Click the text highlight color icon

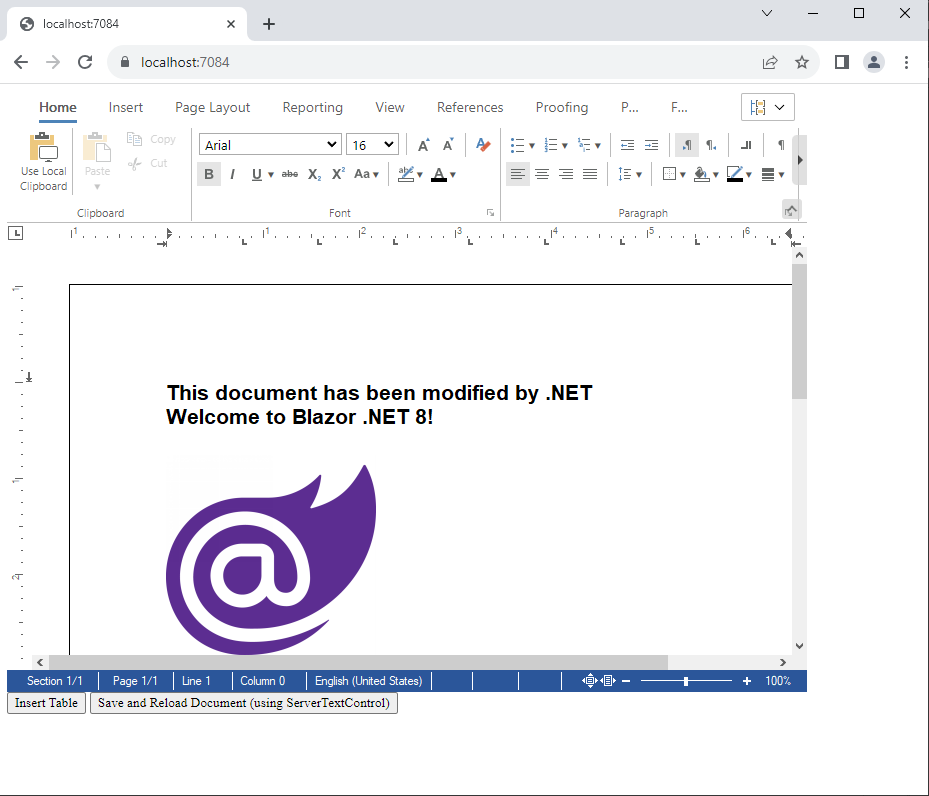click(406, 174)
